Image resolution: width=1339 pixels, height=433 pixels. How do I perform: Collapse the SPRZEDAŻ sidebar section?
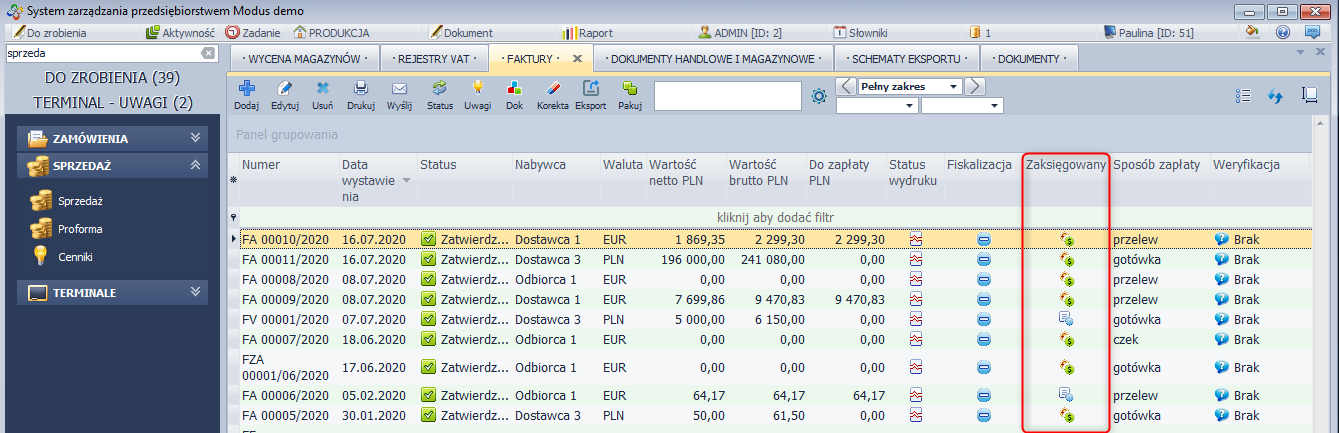click(195, 165)
